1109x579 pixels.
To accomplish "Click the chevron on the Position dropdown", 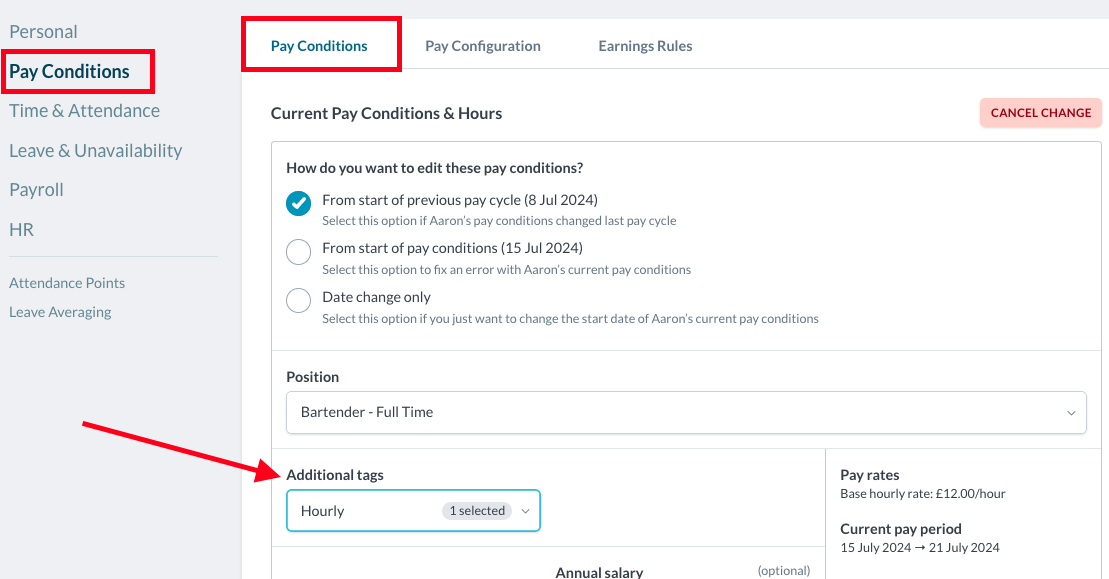I will (x=1071, y=412).
